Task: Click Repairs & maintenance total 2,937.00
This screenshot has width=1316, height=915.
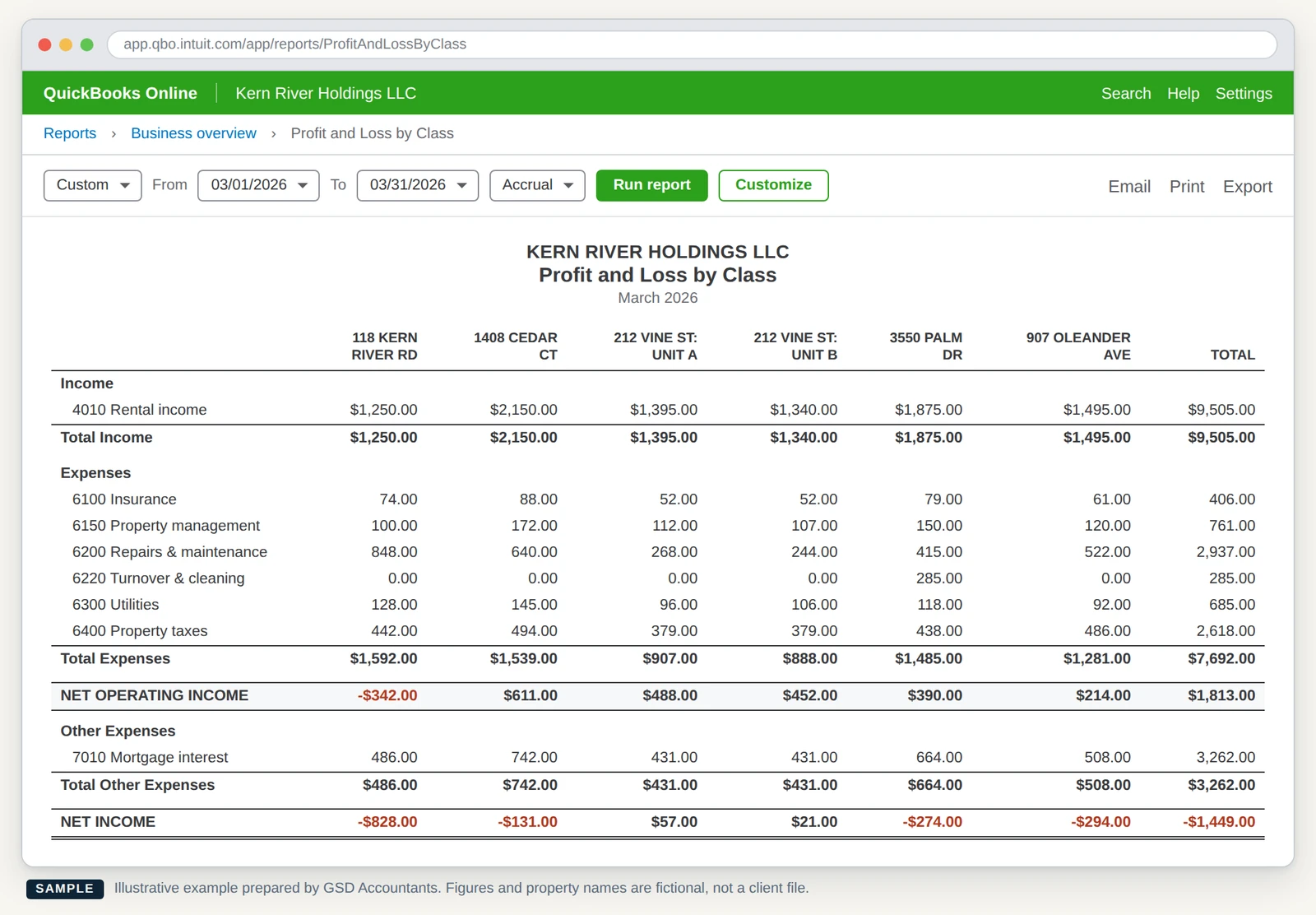Action: 1226,552
